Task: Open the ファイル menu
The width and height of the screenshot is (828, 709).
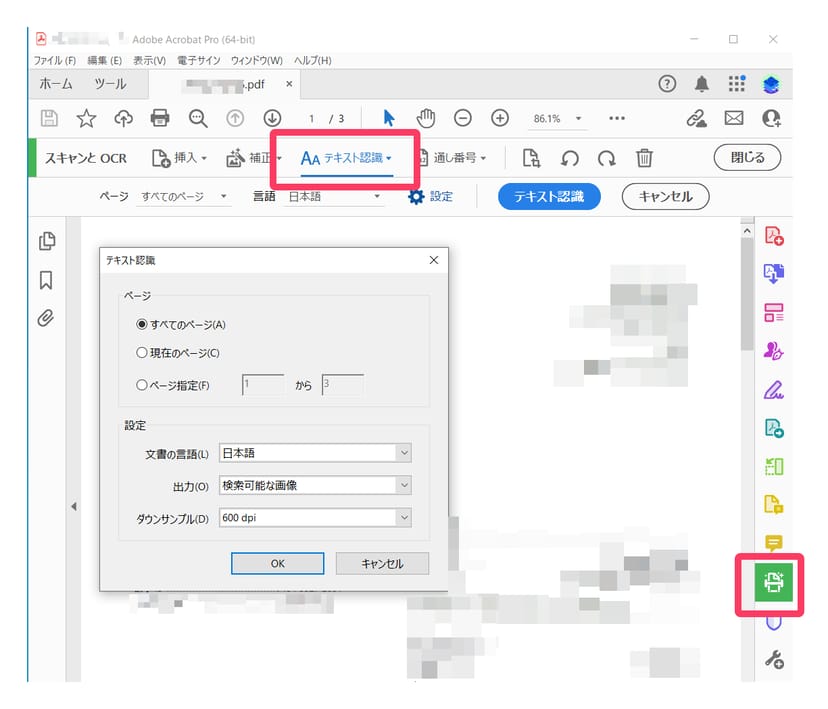Action: [x=55, y=61]
